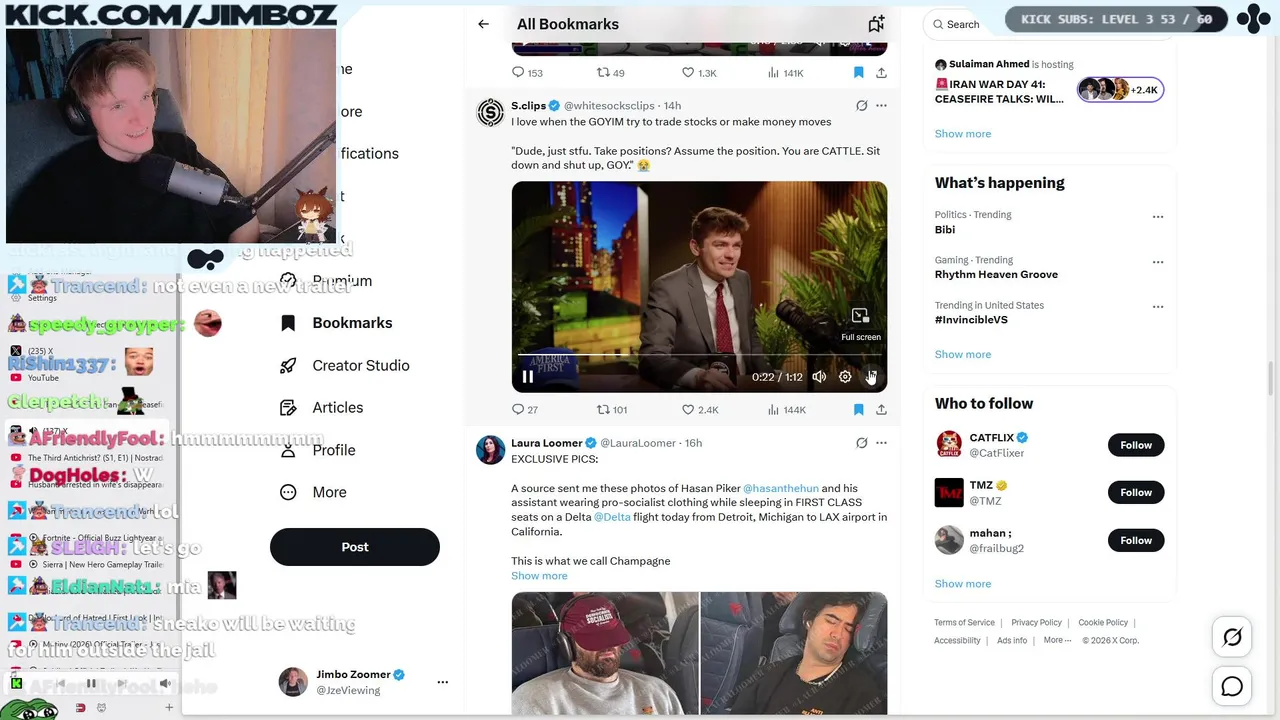This screenshot has width=1280, height=720.
Task: Open account menu next to Jimbo Zoomer
Action: (x=442, y=682)
